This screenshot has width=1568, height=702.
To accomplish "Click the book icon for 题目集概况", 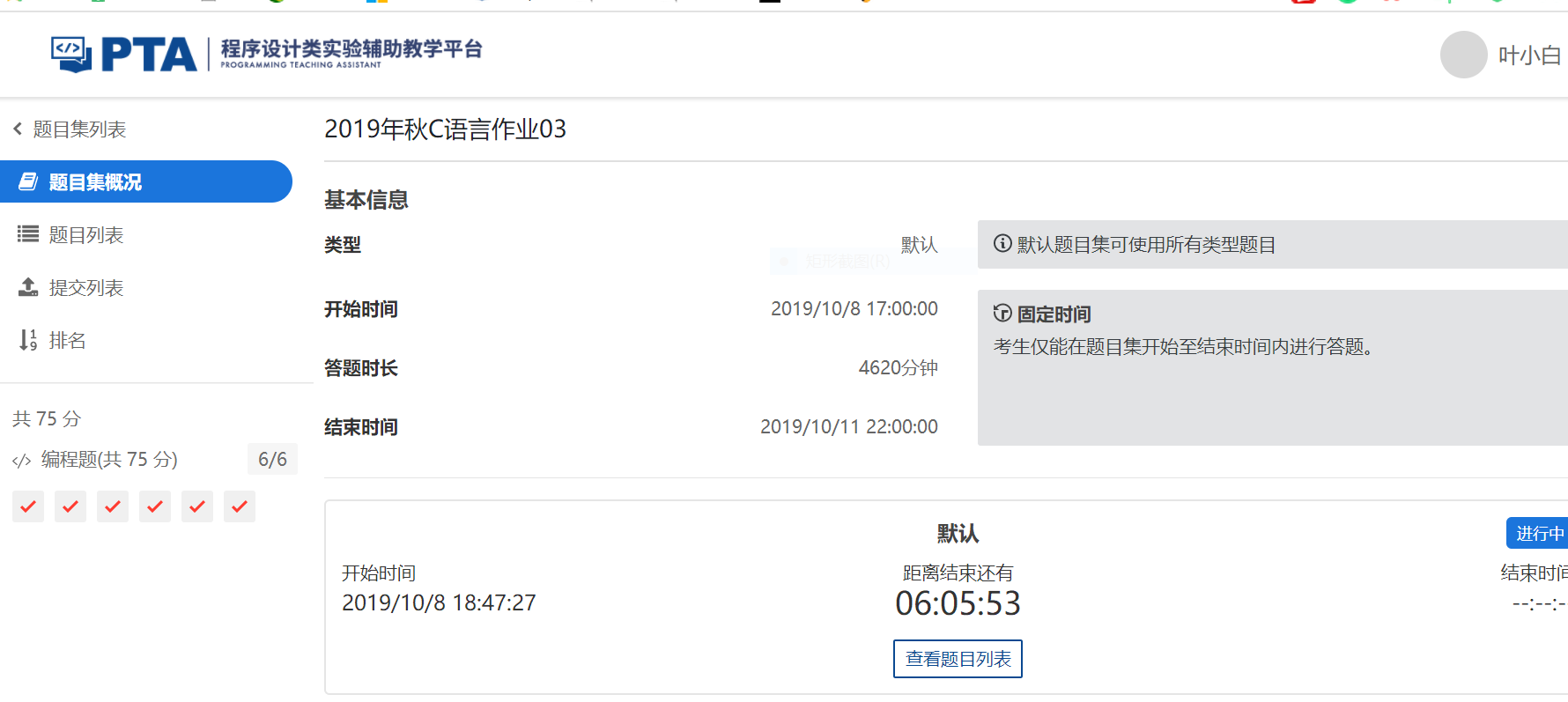I will point(28,181).
